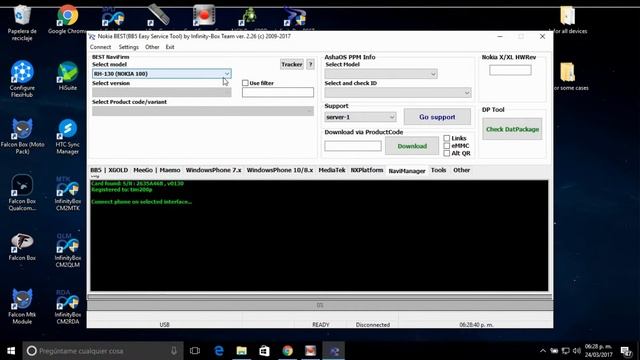Viewport: 640px width, 360px height.
Task: Click the taskbar clock showing 24/03/2017
Action: point(599,351)
